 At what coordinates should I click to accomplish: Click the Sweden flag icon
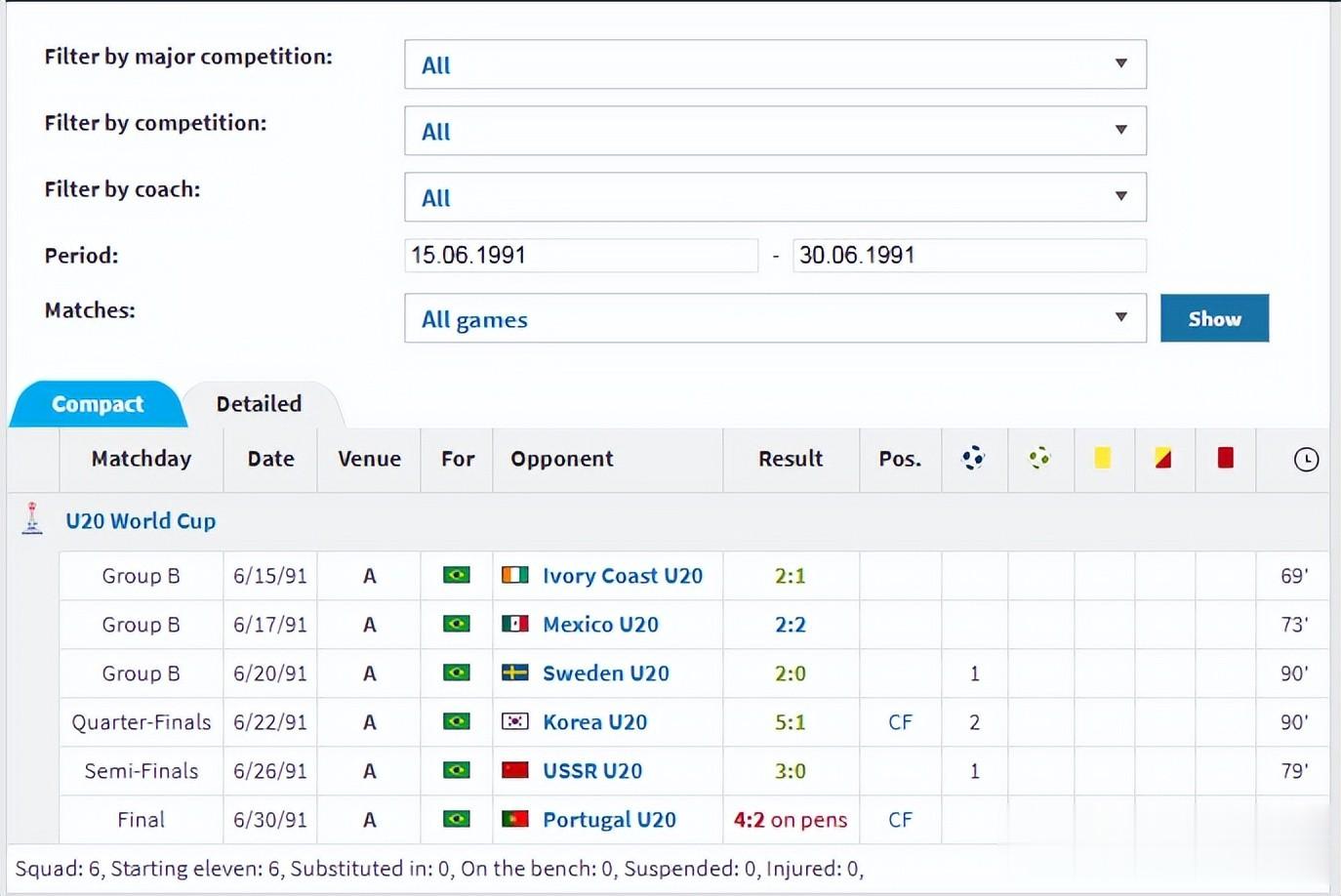point(515,672)
